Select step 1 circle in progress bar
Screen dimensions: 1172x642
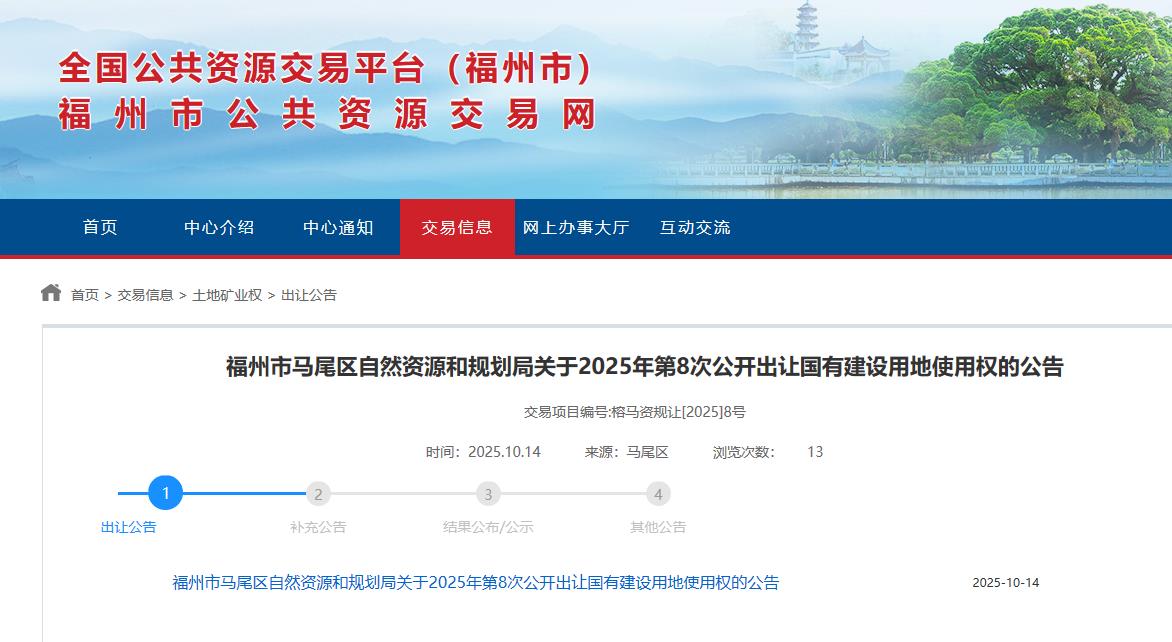tap(166, 493)
